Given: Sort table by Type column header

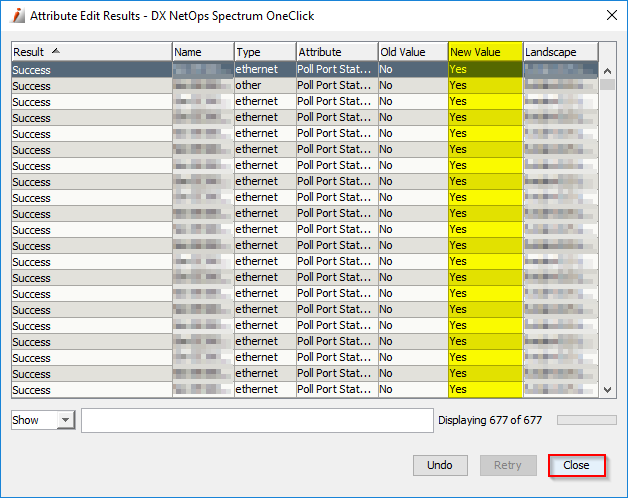Looking at the screenshot, I should [265, 52].
